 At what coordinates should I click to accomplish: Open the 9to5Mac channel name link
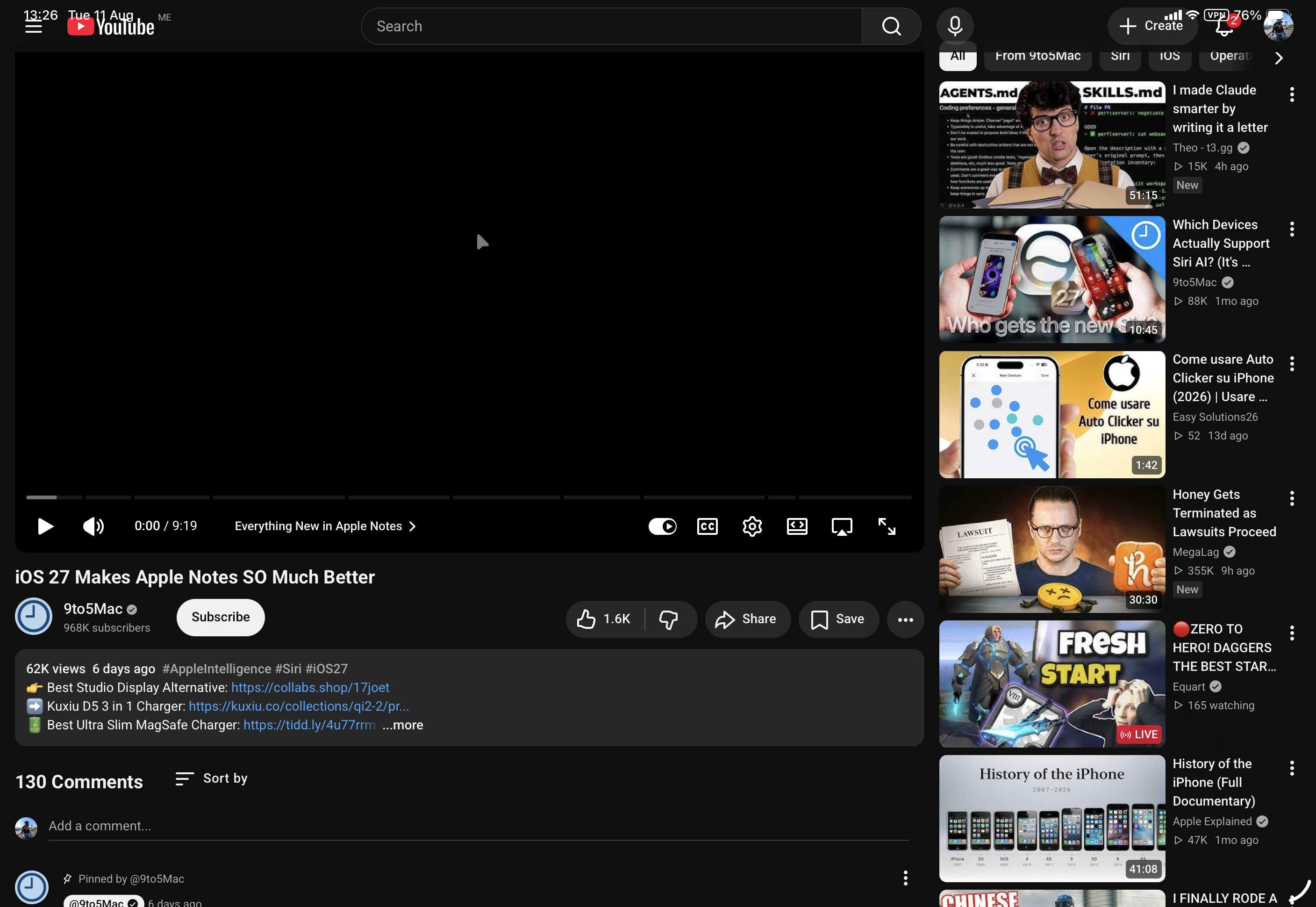click(93, 609)
